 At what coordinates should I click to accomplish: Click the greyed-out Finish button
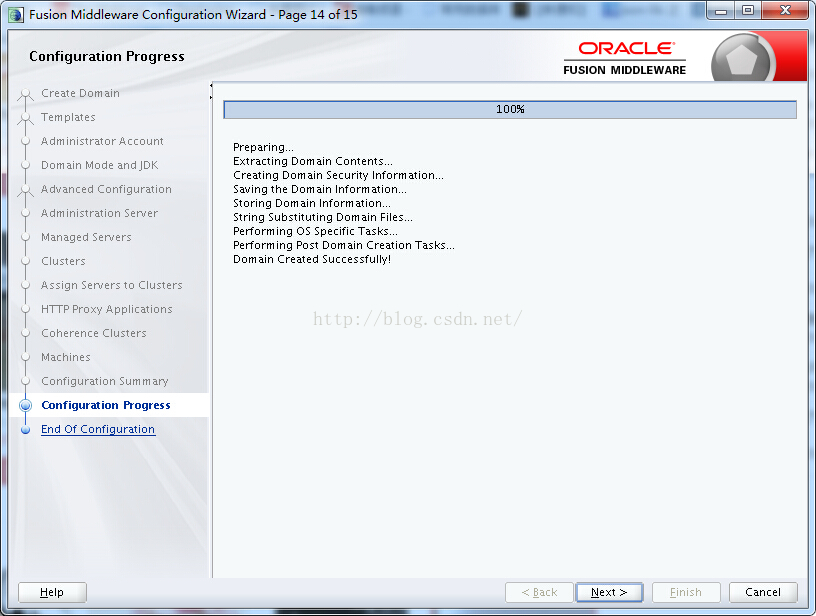coord(686,592)
